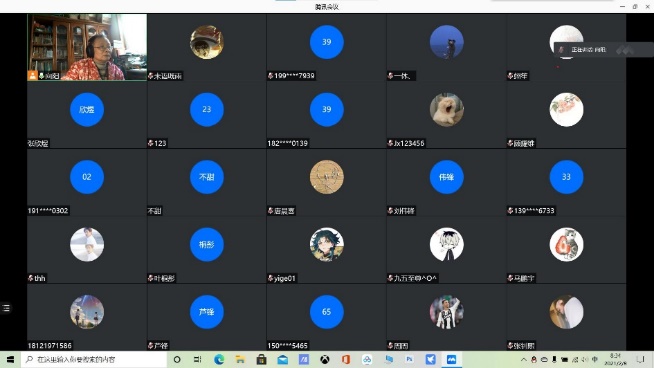
Task: Launch Microsoft Edge from the taskbar
Action: (219, 359)
